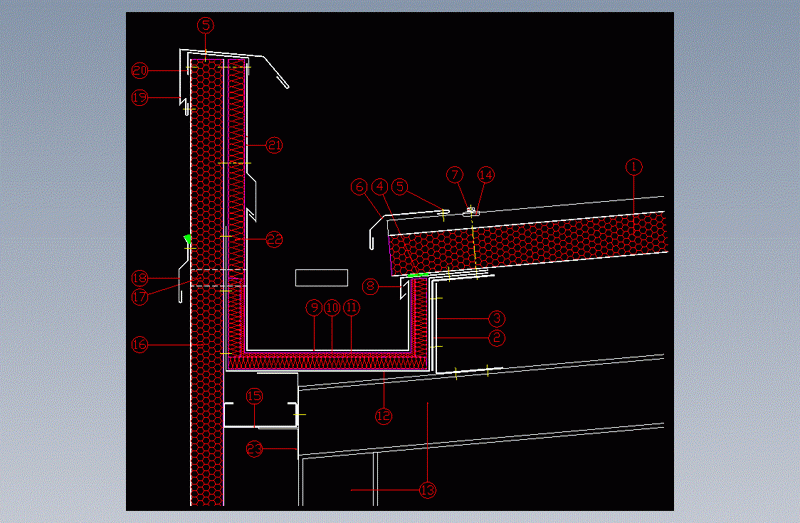This screenshot has width=800, height=523.
Task: Click callout bubble number 2
Action: (496, 338)
